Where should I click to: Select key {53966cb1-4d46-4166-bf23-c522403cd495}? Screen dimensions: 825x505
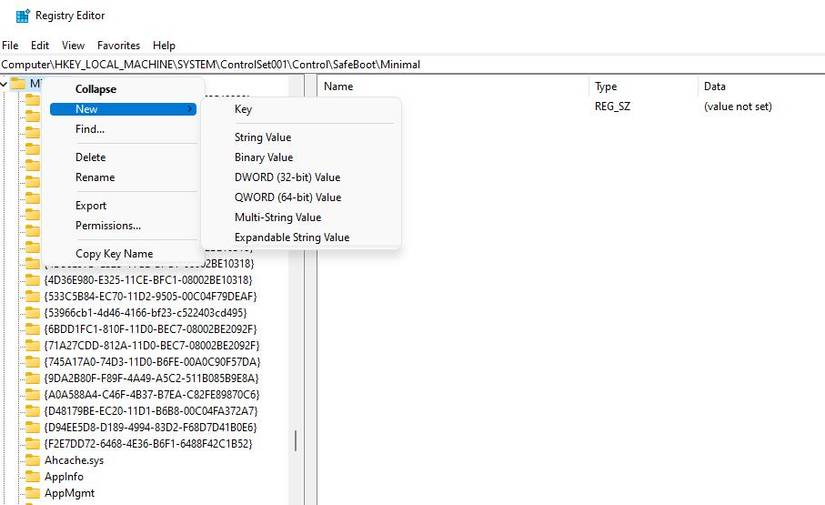pos(146,312)
